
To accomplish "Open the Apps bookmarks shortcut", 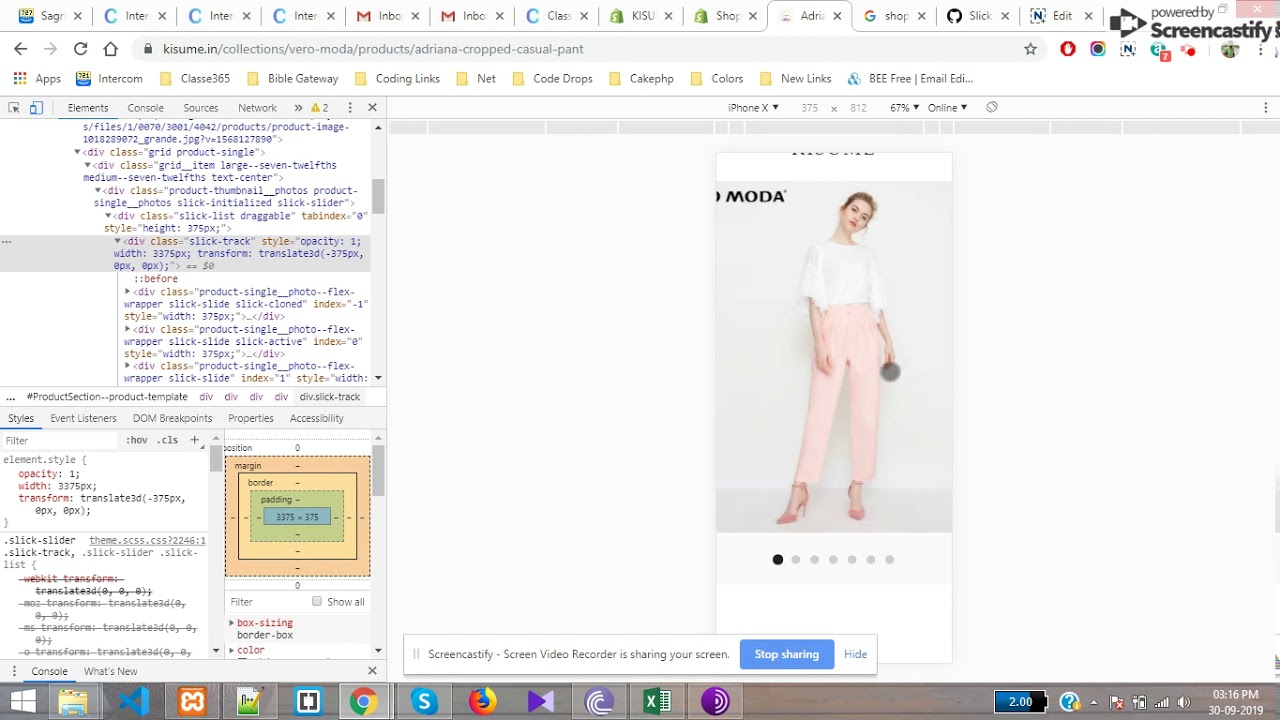I will pos(37,78).
